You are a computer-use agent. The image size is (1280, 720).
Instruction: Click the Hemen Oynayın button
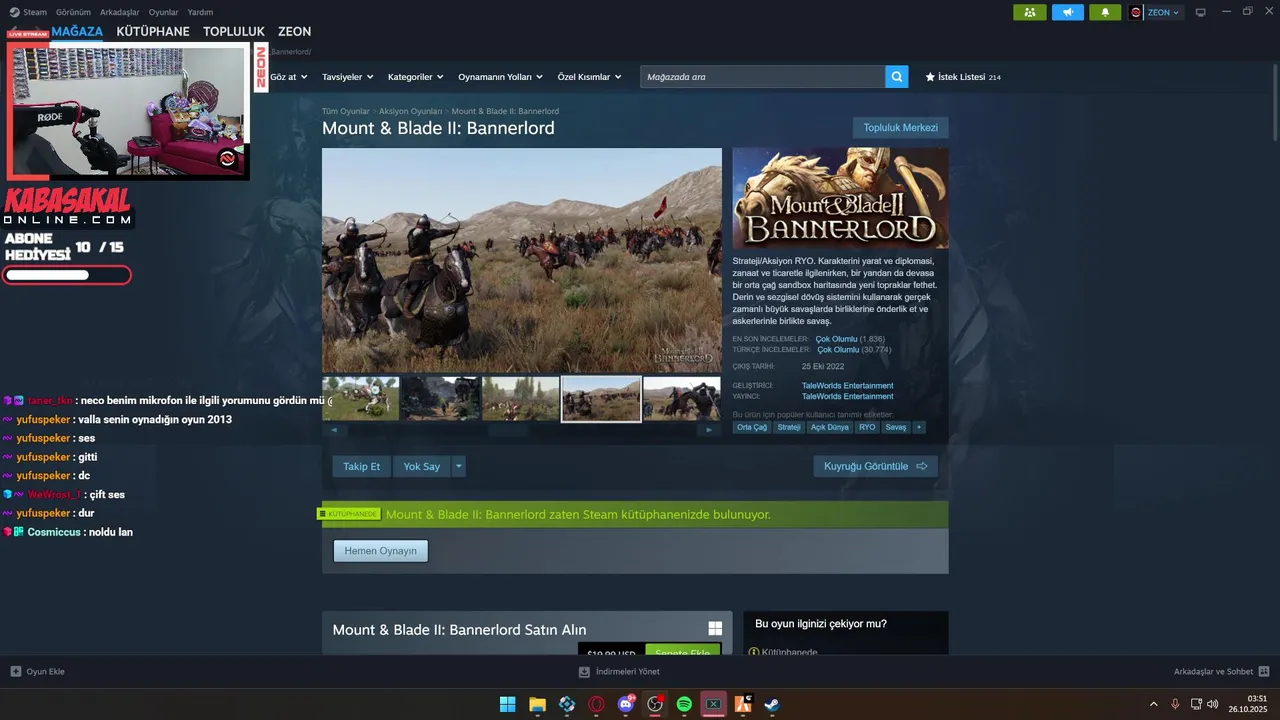pyautogui.click(x=380, y=551)
